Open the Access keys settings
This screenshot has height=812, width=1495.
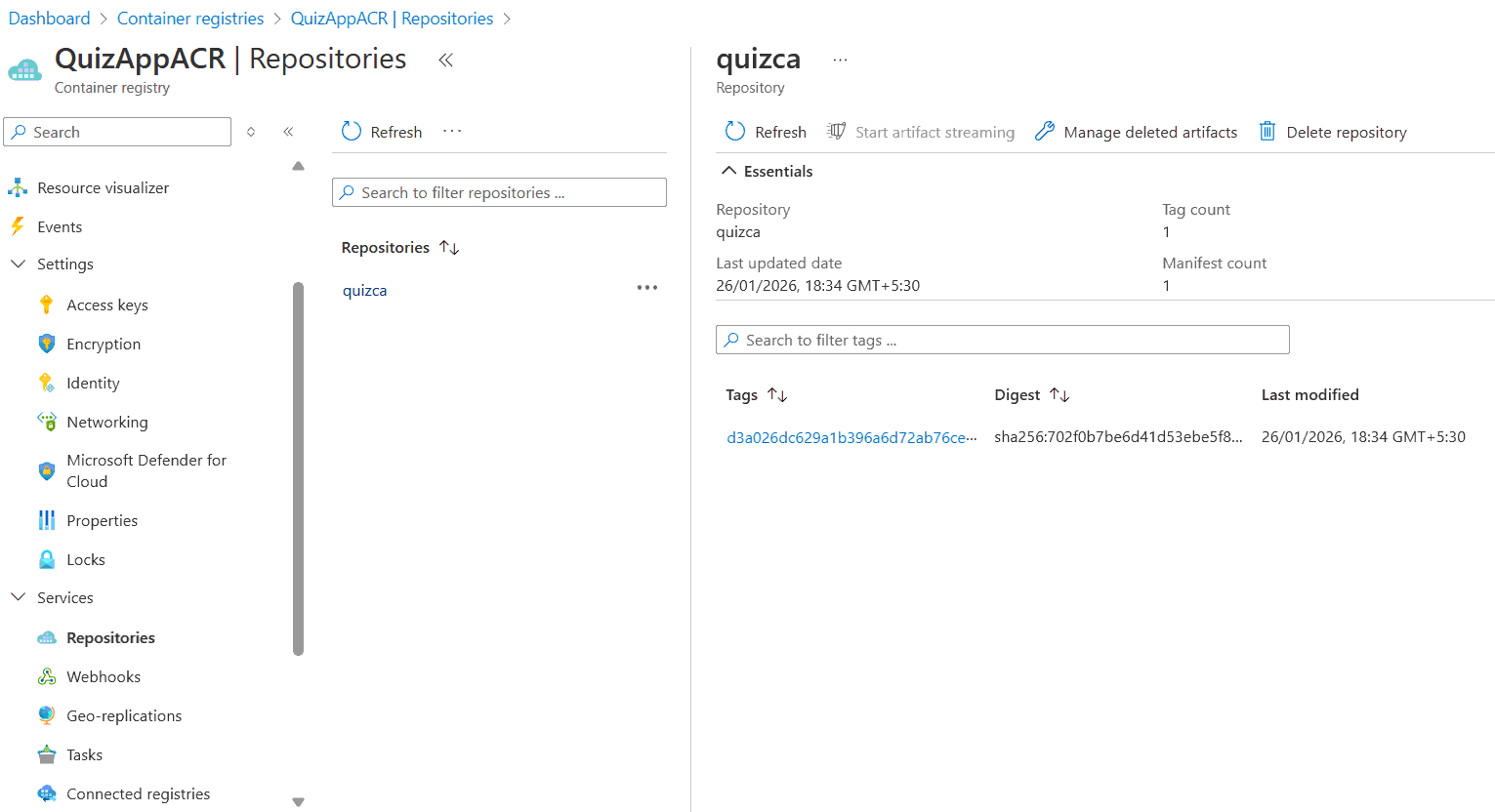pyautogui.click(x=105, y=304)
